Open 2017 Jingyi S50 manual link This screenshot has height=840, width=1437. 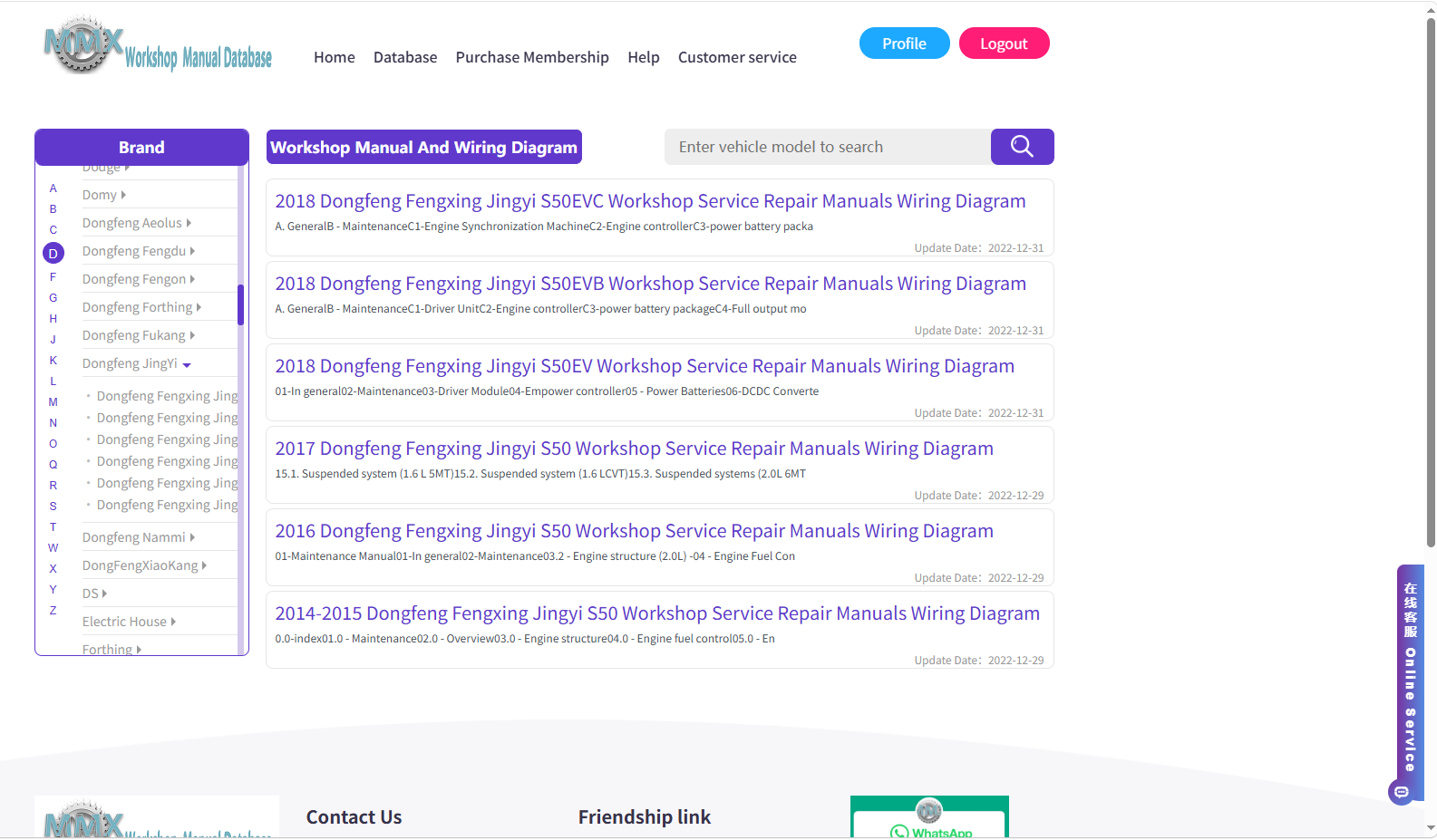pyautogui.click(x=634, y=449)
